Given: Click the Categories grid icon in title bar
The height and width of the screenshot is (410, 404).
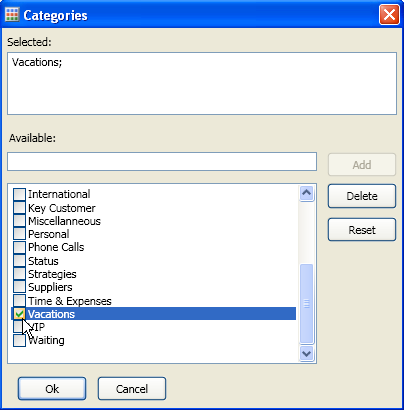Looking at the screenshot, I should point(12,15).
